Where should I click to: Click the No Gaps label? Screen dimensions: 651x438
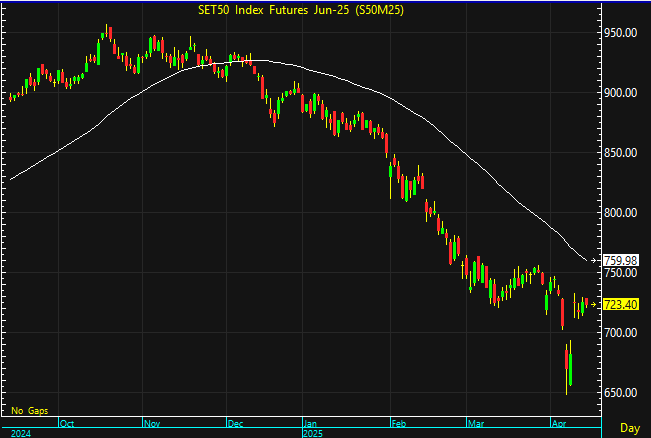pyautogui.click(x=29, y=411)
